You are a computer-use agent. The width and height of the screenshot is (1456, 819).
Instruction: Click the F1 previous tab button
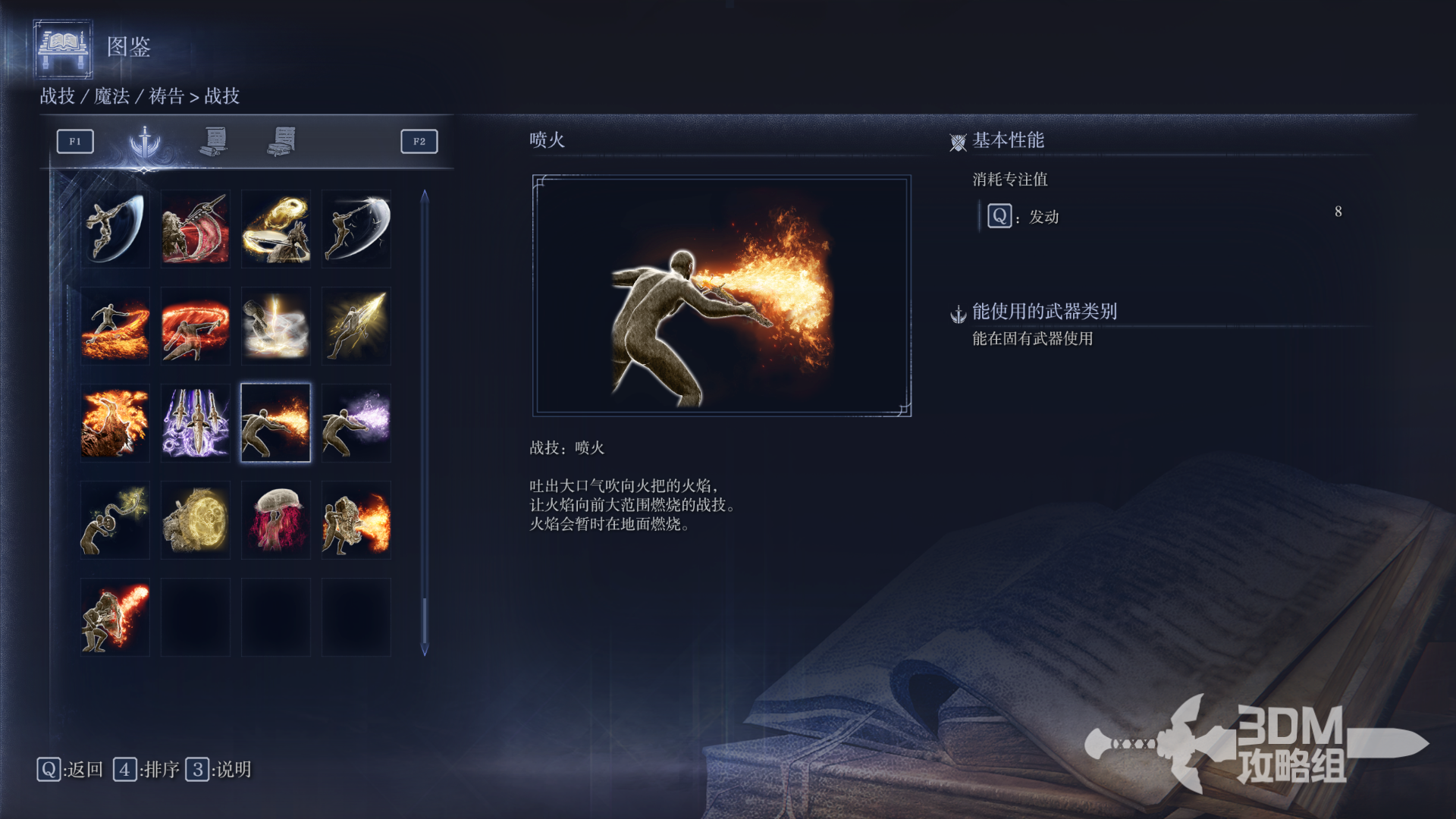pyautogui.click(x=75, y=141)
